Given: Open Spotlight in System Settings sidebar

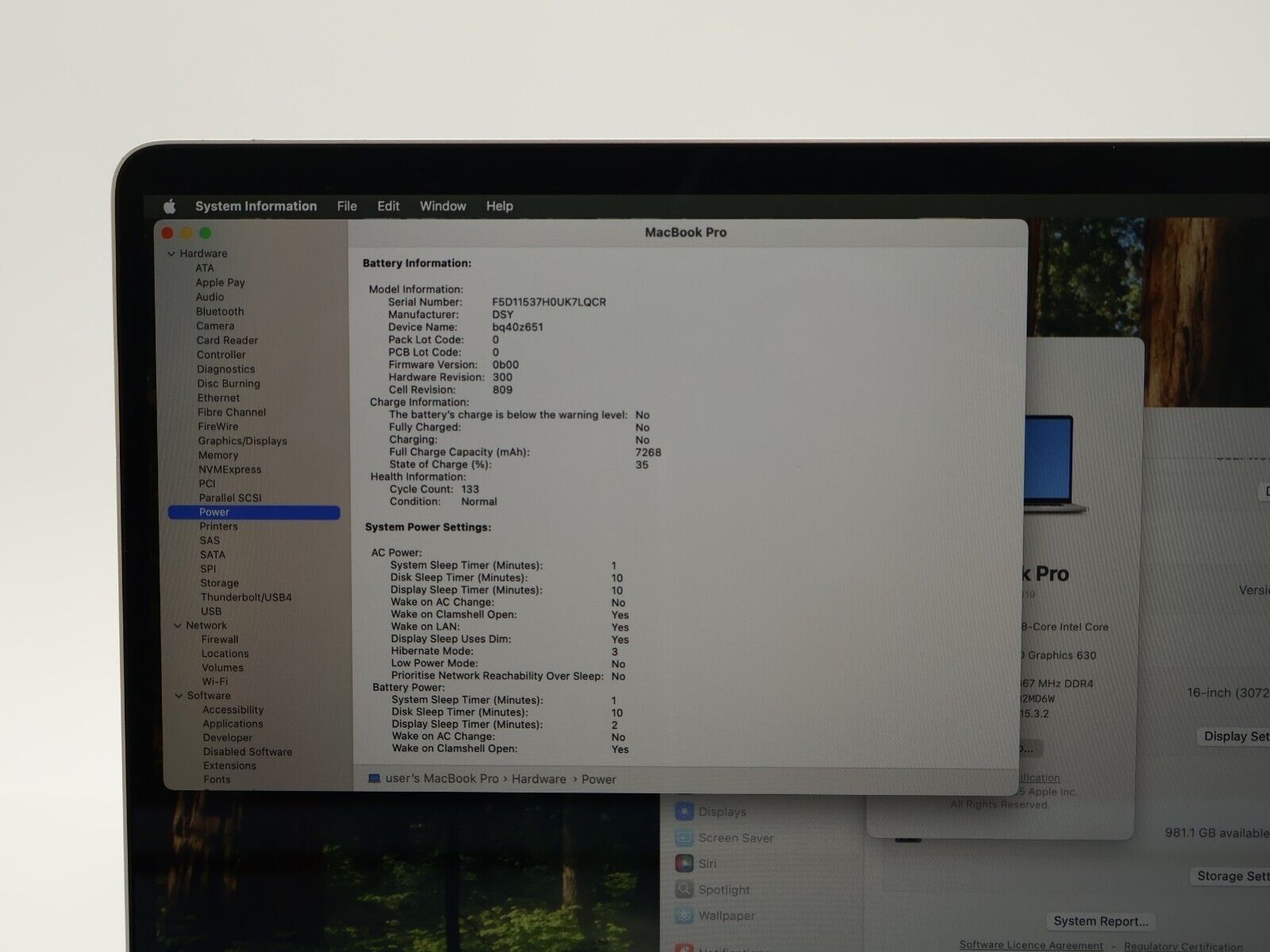Looking at the screenshot, I should pos(712,890).
